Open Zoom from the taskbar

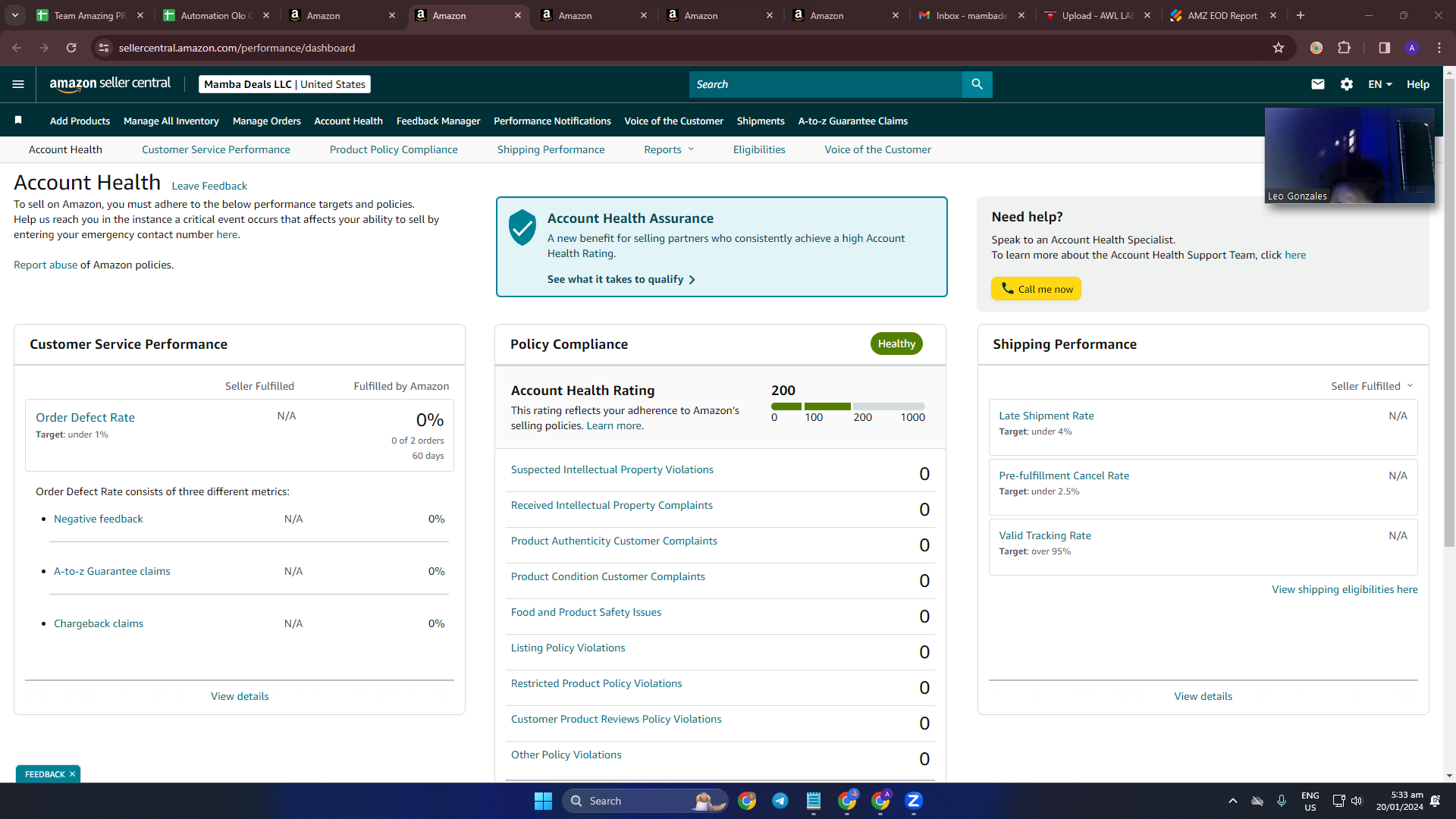914,801
